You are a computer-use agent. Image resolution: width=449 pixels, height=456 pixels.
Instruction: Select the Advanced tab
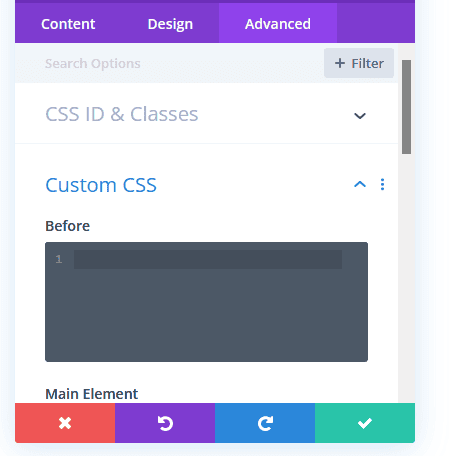[x=278, y=24]
